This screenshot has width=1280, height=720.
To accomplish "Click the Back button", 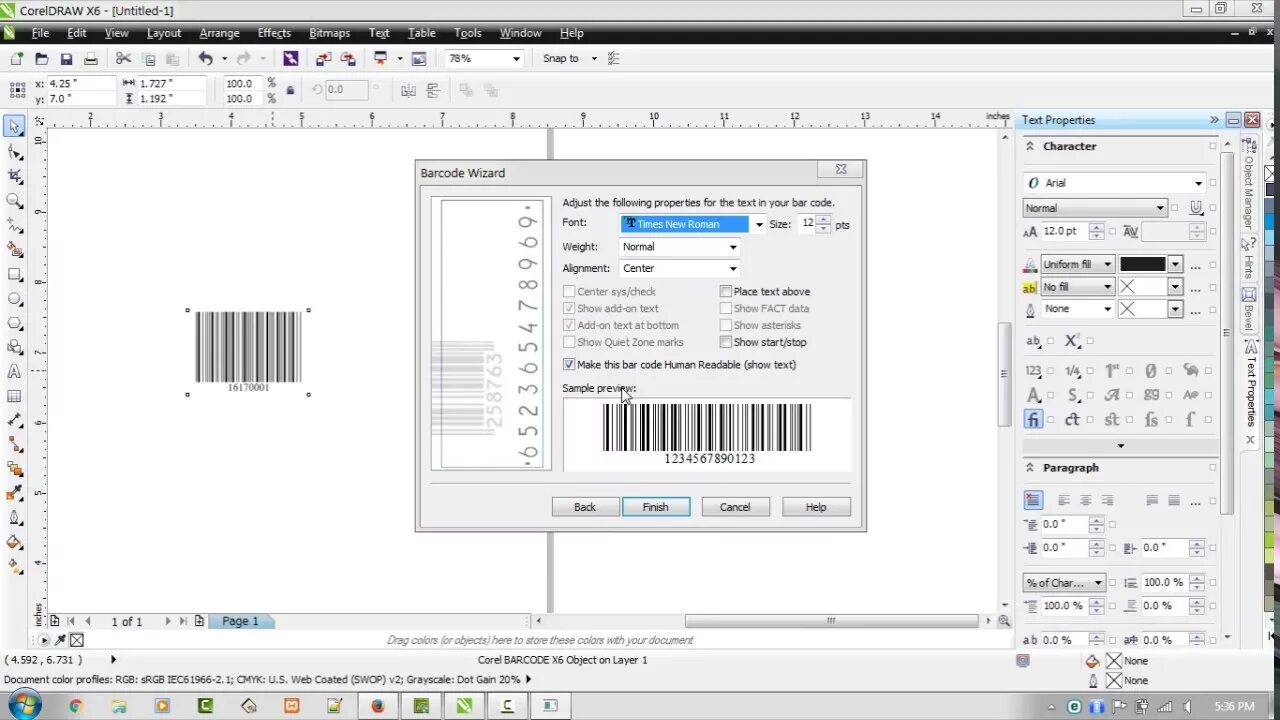I will [x=585, y=507].
